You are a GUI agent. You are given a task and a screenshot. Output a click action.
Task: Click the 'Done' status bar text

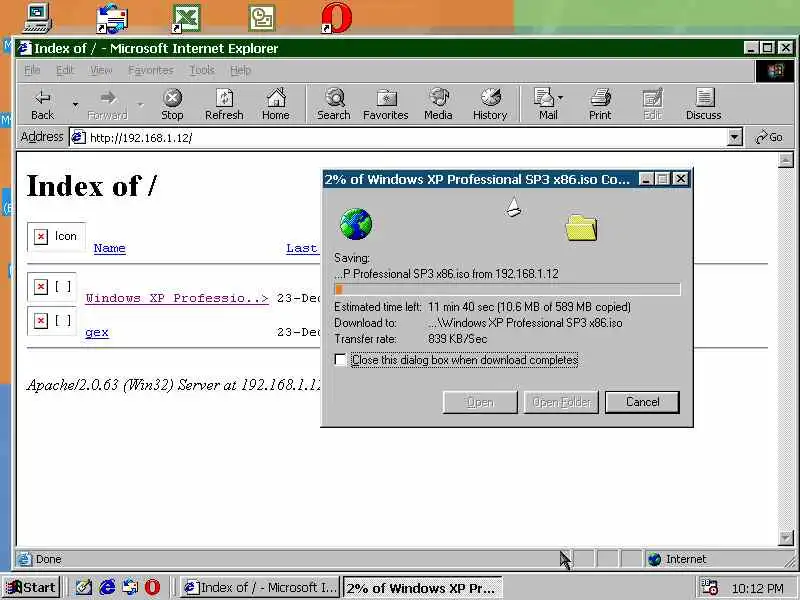[48, 559]
